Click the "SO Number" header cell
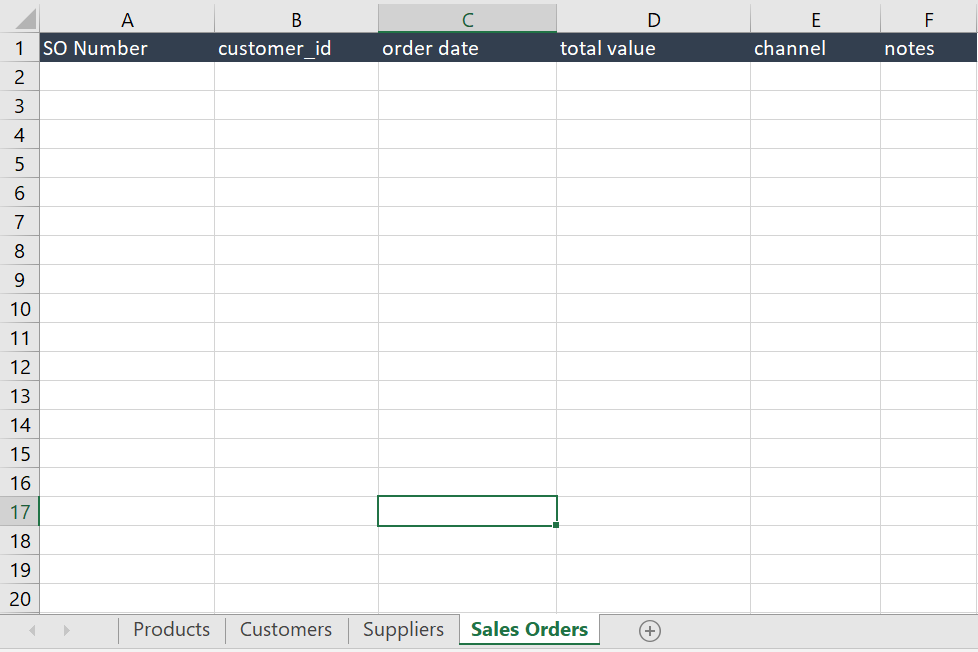978x652 pixels. tap(127, 48)
